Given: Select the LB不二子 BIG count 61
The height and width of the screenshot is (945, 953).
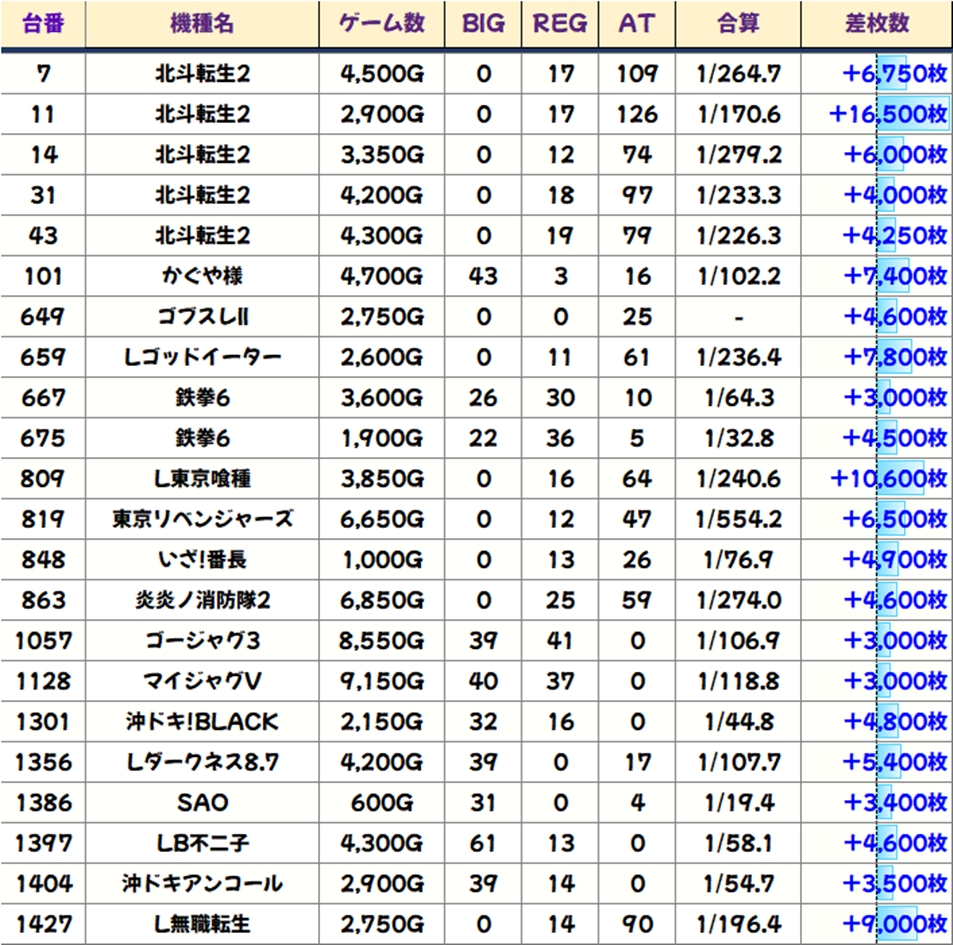Looking at the screenshot, I should point(483,843).
